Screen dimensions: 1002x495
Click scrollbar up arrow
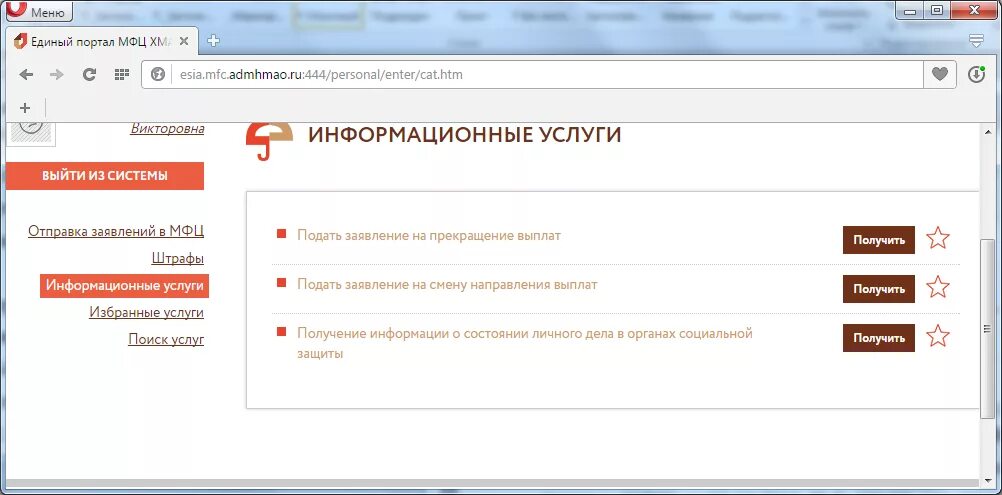(x=990, y=130)
